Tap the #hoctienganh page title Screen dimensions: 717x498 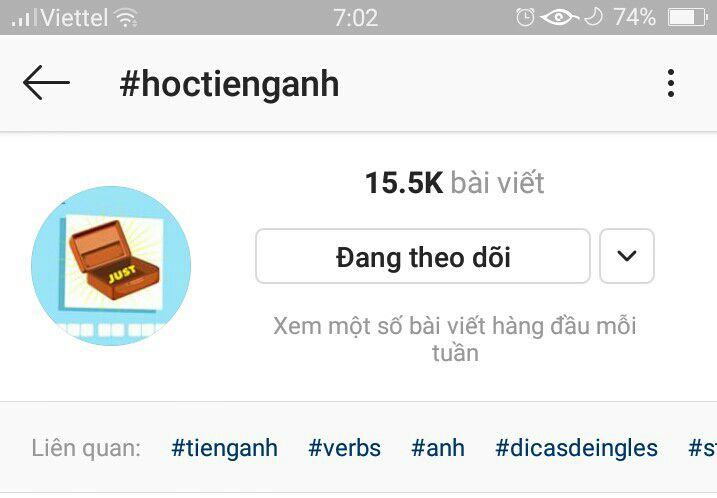(229, 84)
